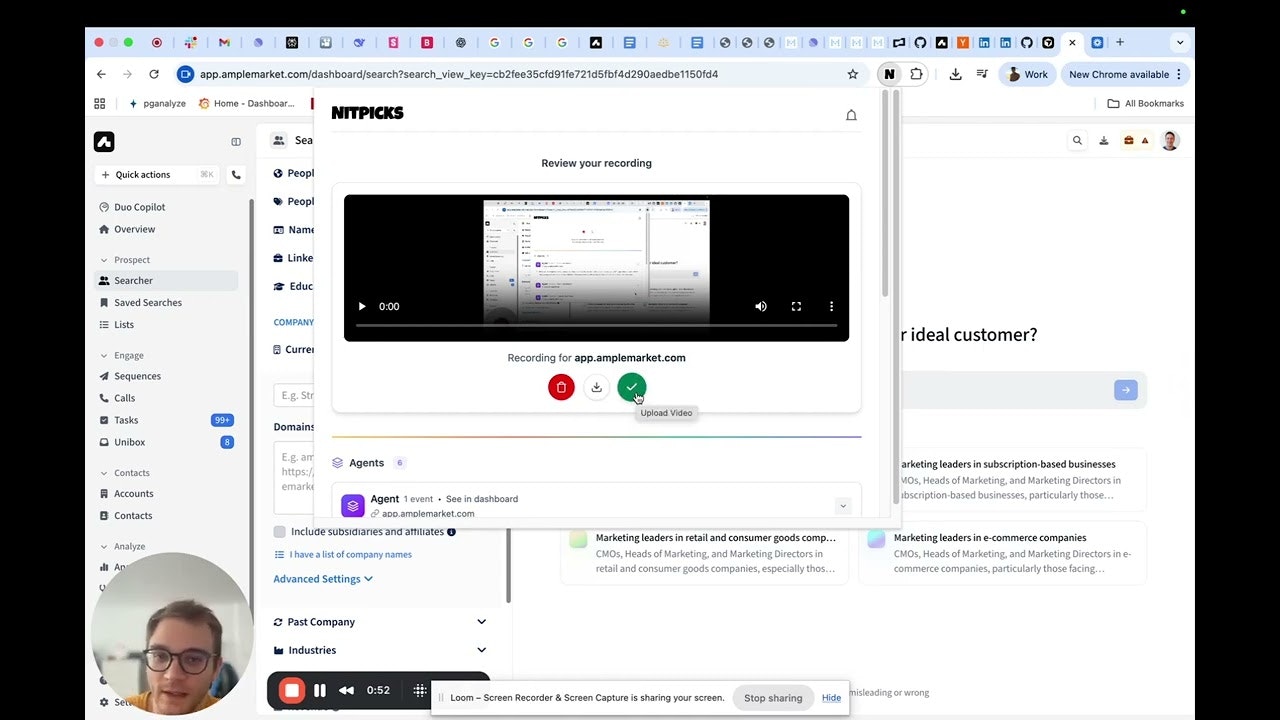Expand the Industries filter
This screenshot has height=720, width=1280.
tap(380, 650)
